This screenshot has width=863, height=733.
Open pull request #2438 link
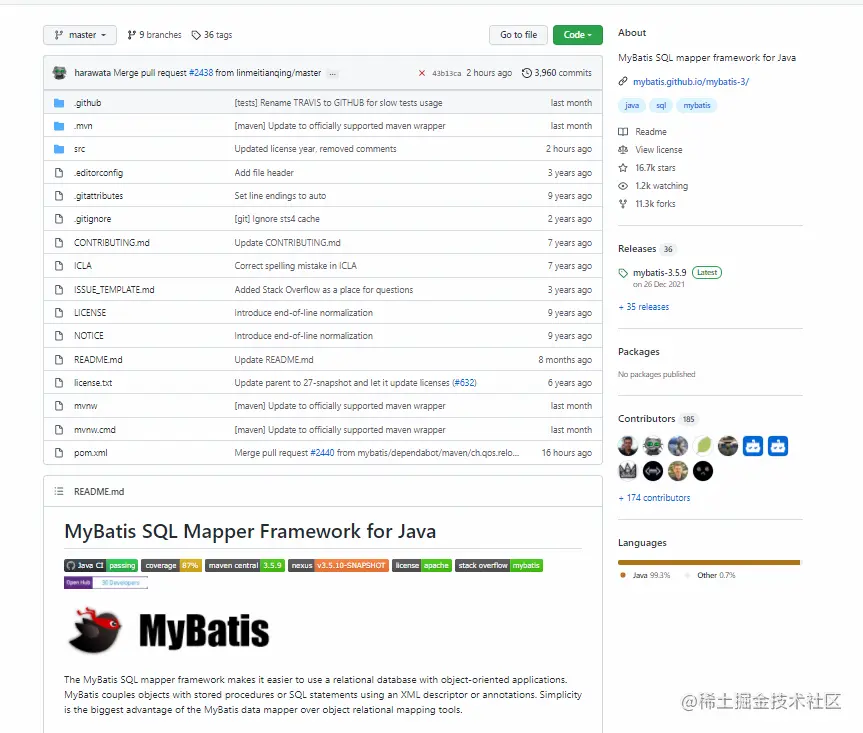click(201, 73)
